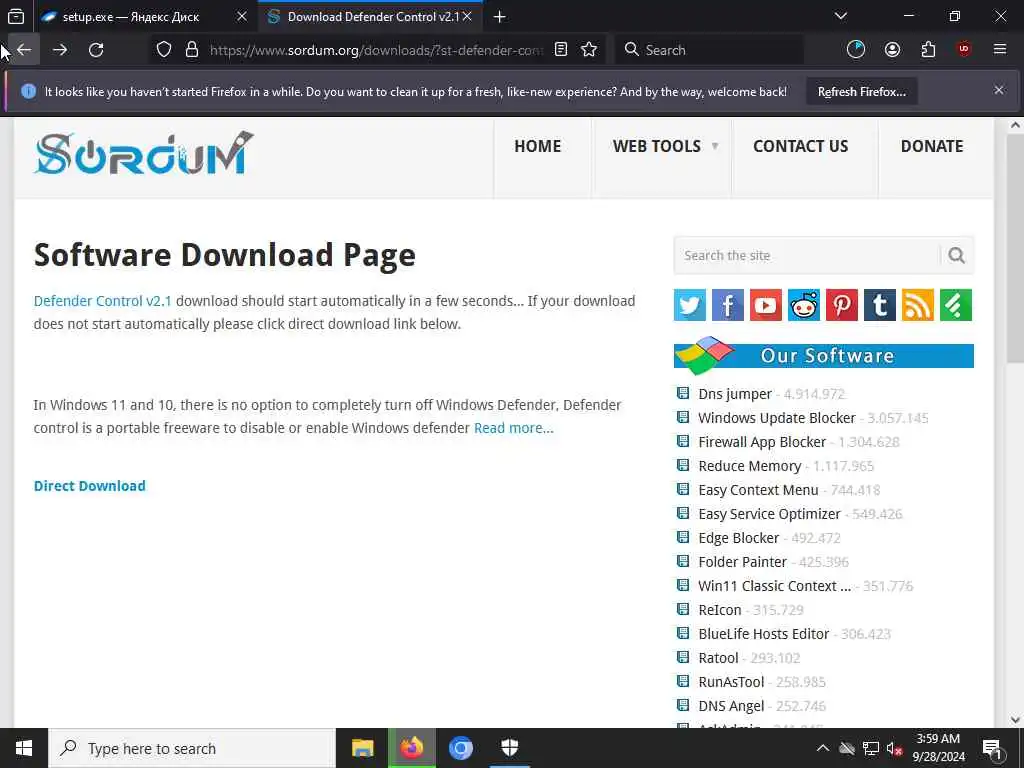The width and height of the screenshot is (1024, 768).
Task: Open Windows Update Blocker link
Action: tap(776, 418)
